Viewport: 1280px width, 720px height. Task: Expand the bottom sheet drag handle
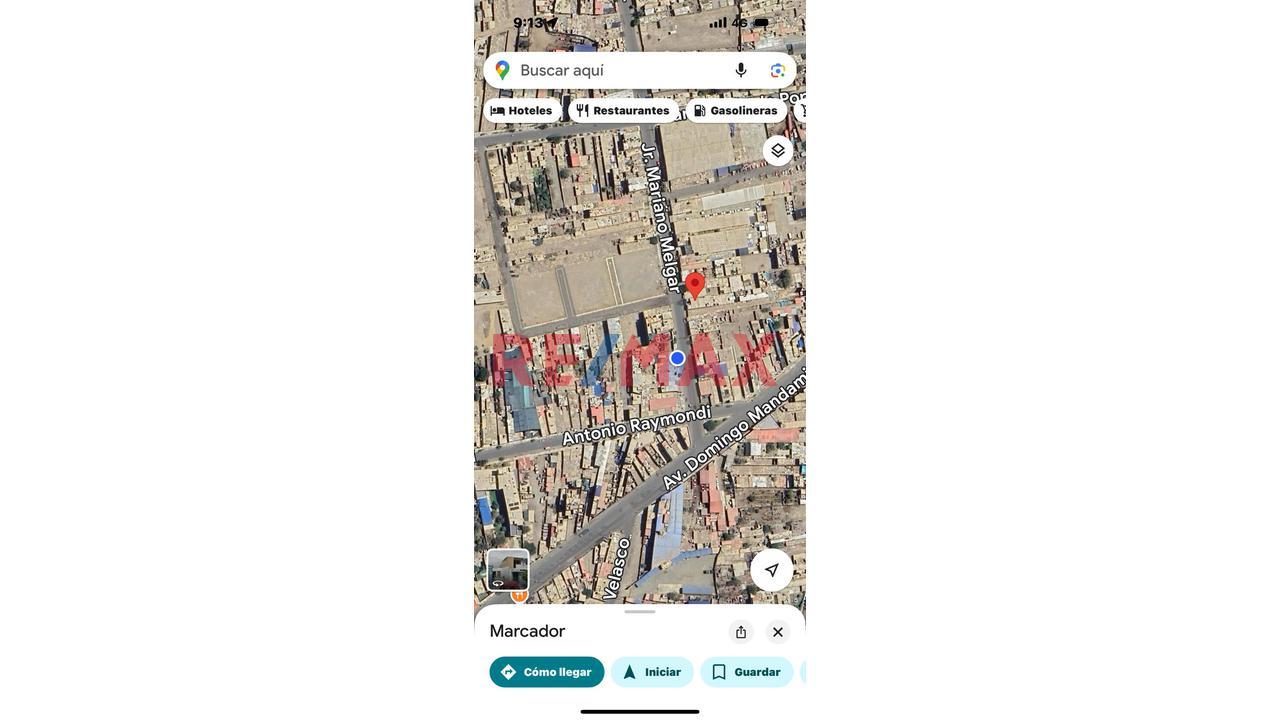[640, 612]
